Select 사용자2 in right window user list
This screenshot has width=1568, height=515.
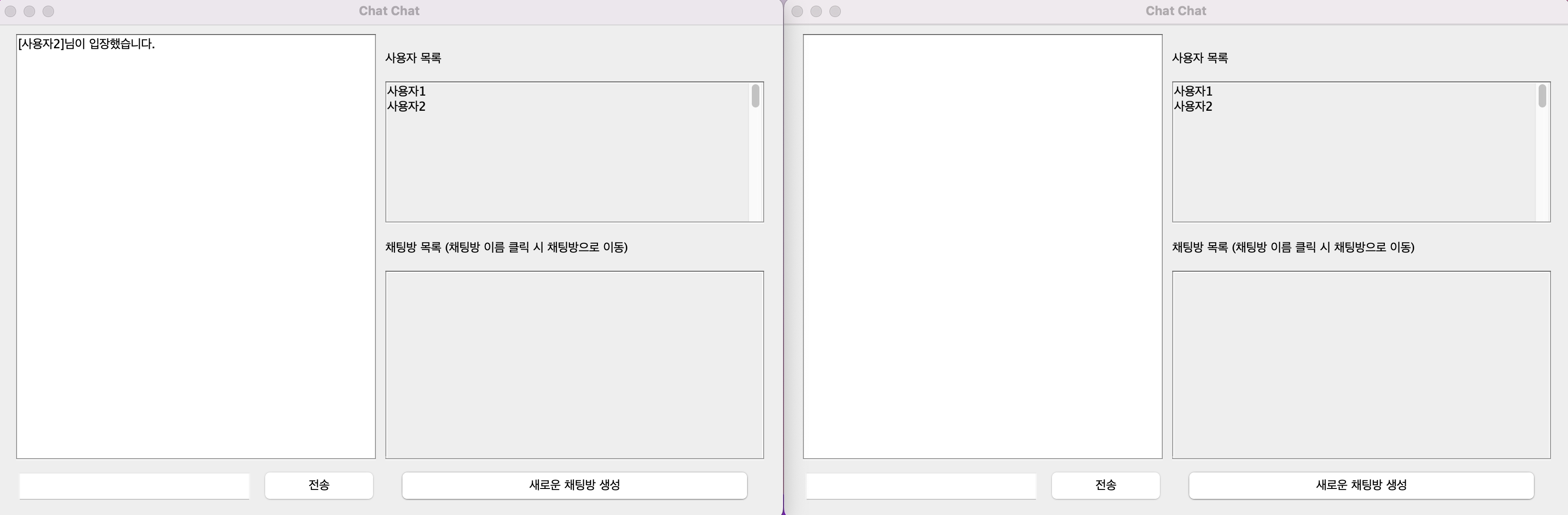click(x=1193, y=107)
